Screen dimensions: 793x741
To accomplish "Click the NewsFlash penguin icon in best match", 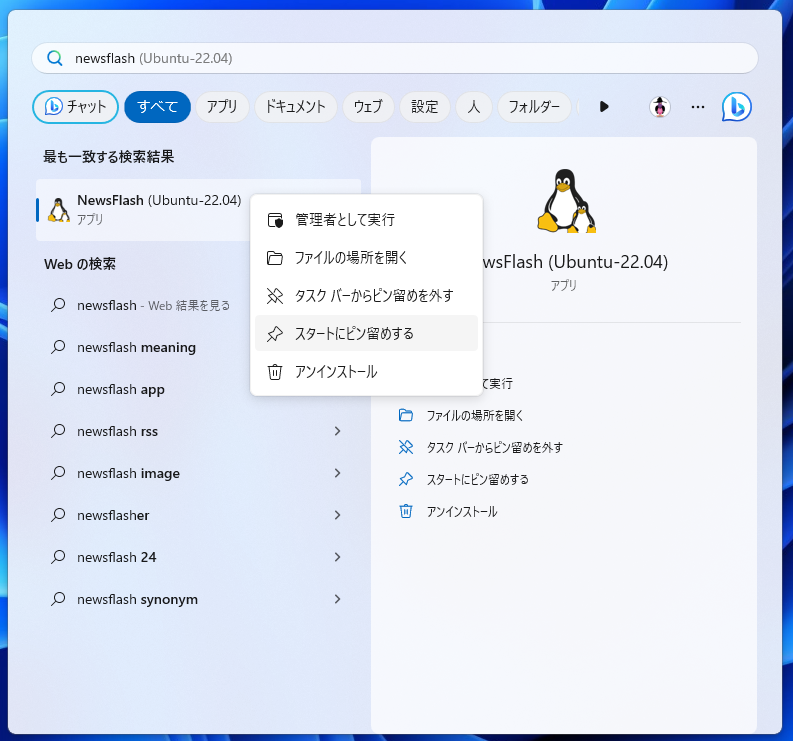I will 59,209.
